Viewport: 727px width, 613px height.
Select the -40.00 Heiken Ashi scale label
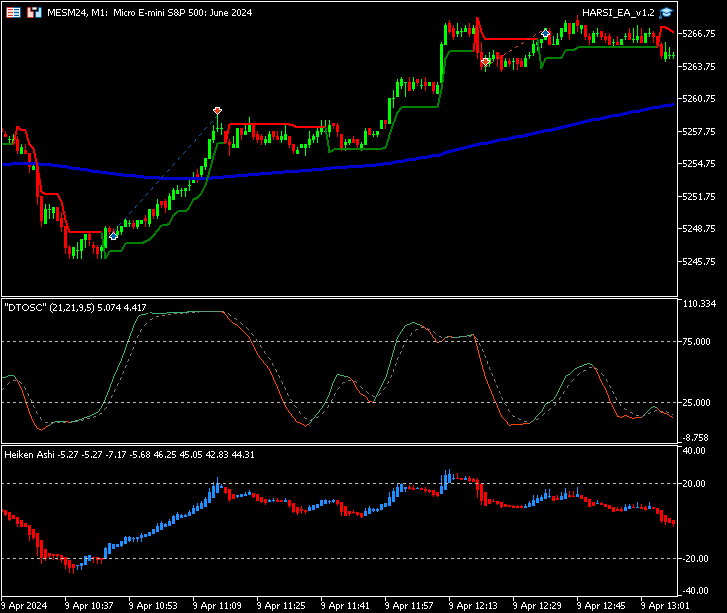click(x=694, y=591)
